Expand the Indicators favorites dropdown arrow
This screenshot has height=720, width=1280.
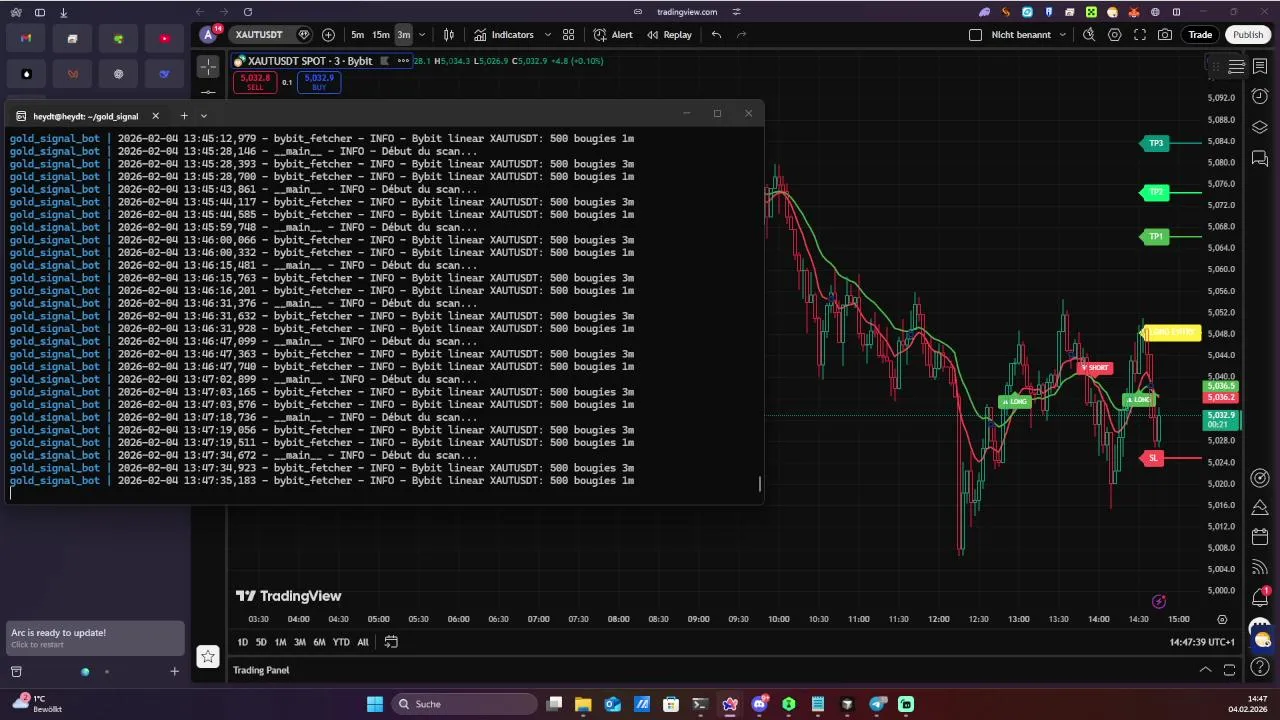point(547,35)
